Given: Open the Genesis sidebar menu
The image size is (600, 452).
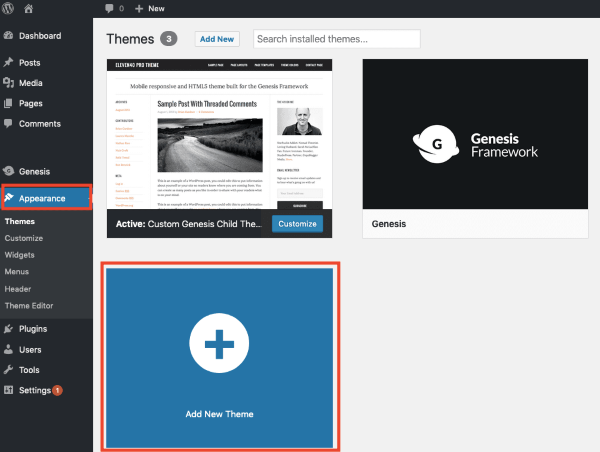Looking at the screenshot, I should 33,172.
